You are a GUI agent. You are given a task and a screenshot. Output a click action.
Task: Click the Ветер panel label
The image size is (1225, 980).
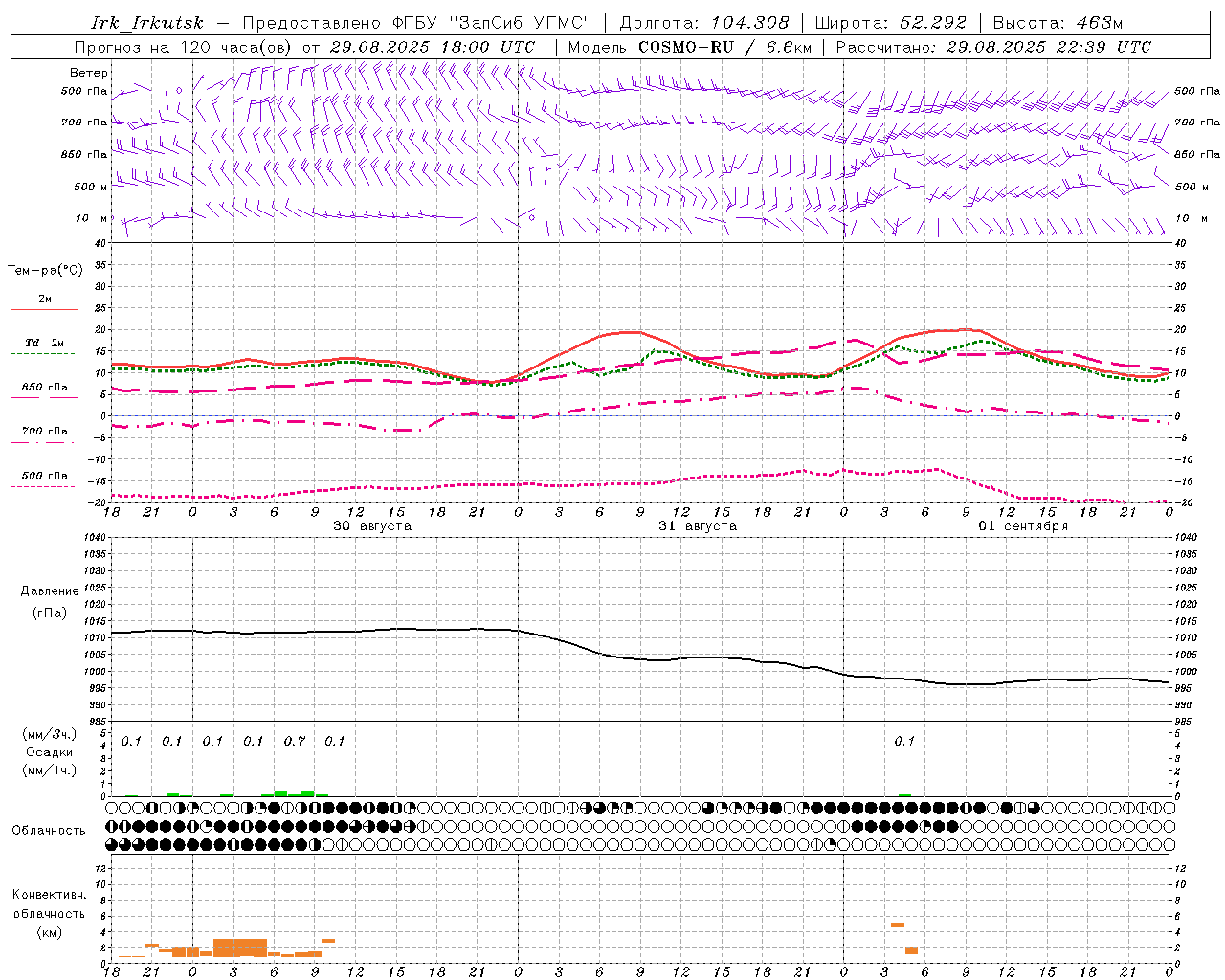tap(89, 73)
